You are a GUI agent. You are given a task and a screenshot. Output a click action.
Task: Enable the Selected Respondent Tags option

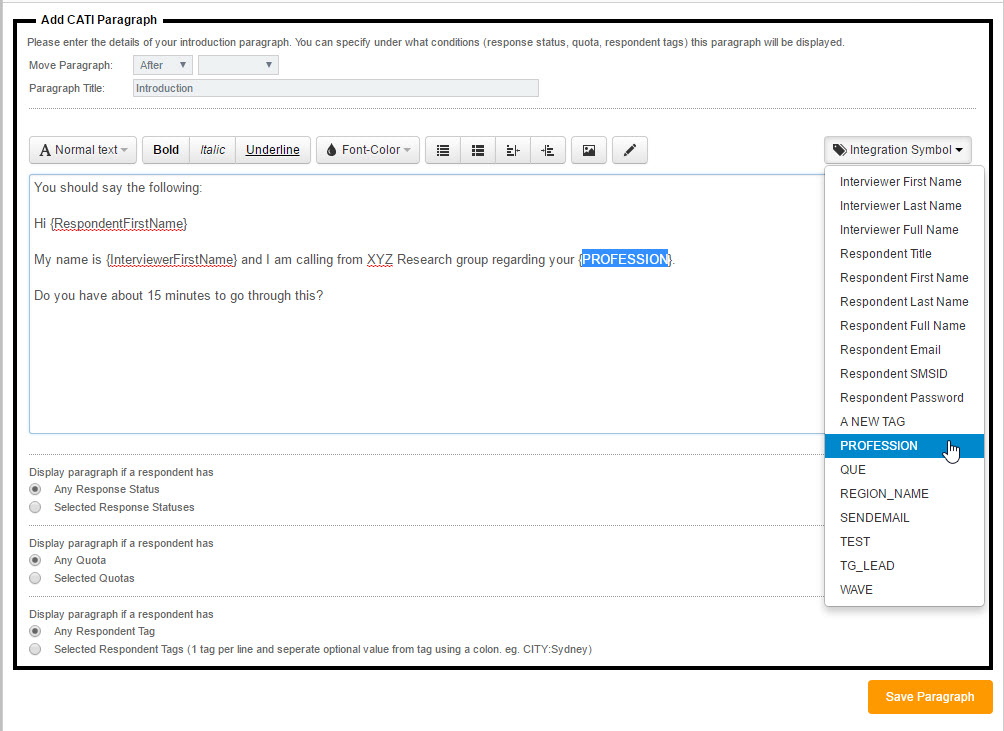tap(36, 649)
